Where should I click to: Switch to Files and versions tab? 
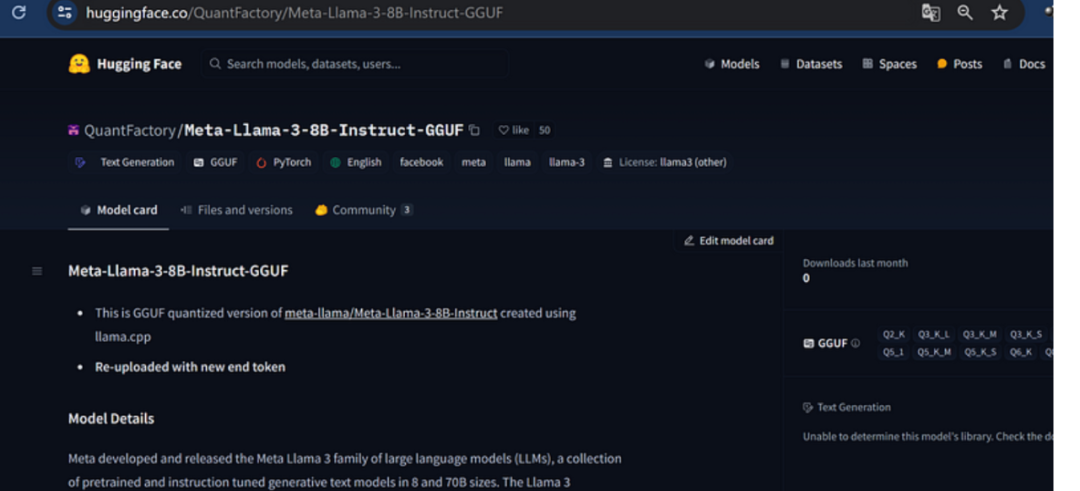click(x=236, y=211)
